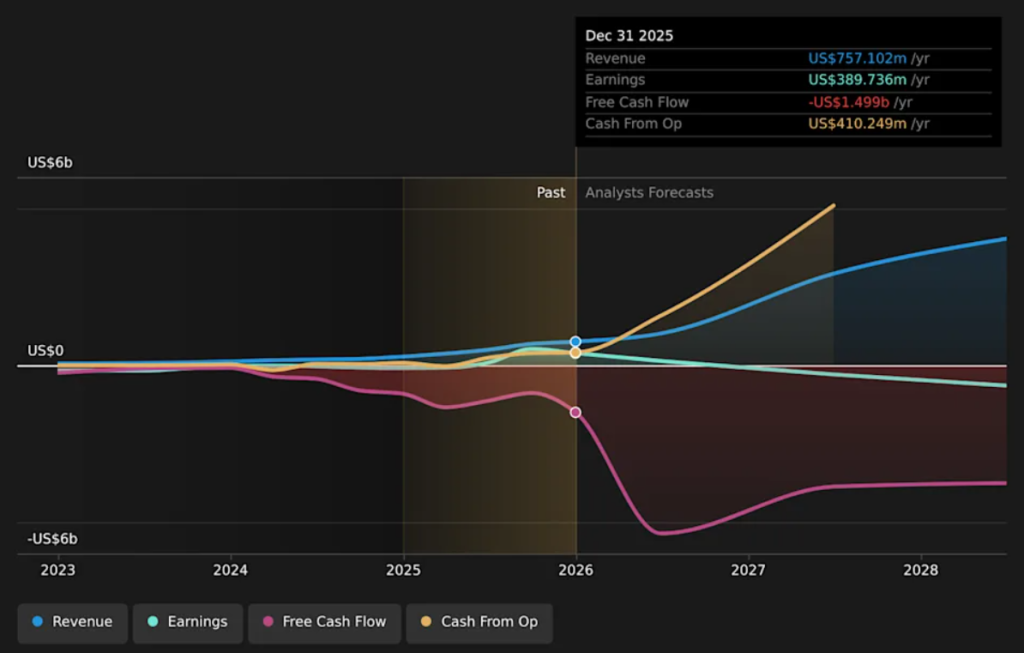Toggle the Revenue series visibility
Image resolution: width=1024 pixels, height=653 pixels.
pyautogui.click(x=72, y=623)
